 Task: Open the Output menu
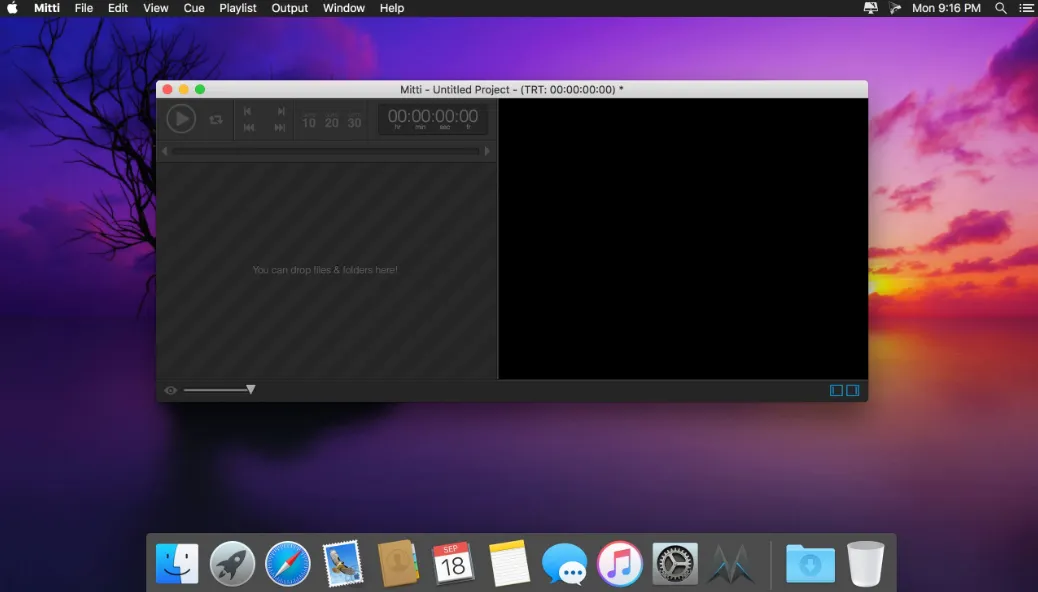(x=289, y=8)
